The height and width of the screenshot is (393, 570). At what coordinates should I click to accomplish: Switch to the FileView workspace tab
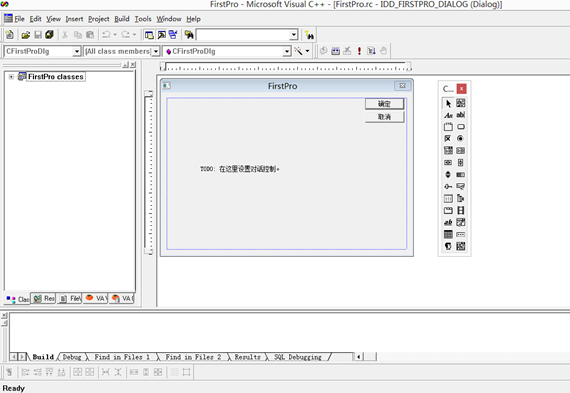coord(70,298)
